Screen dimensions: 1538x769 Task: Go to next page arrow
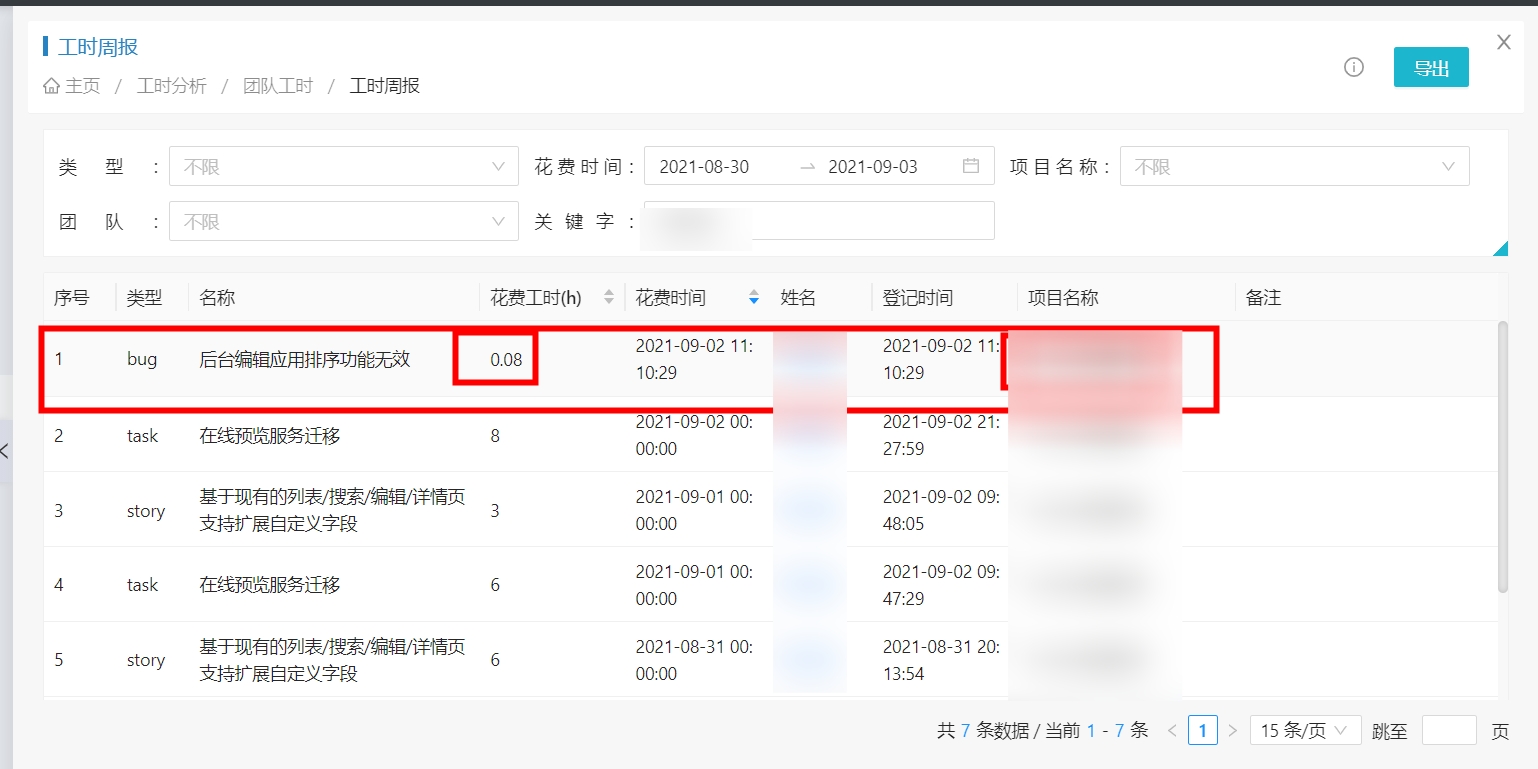click(x=1232, y=731)
